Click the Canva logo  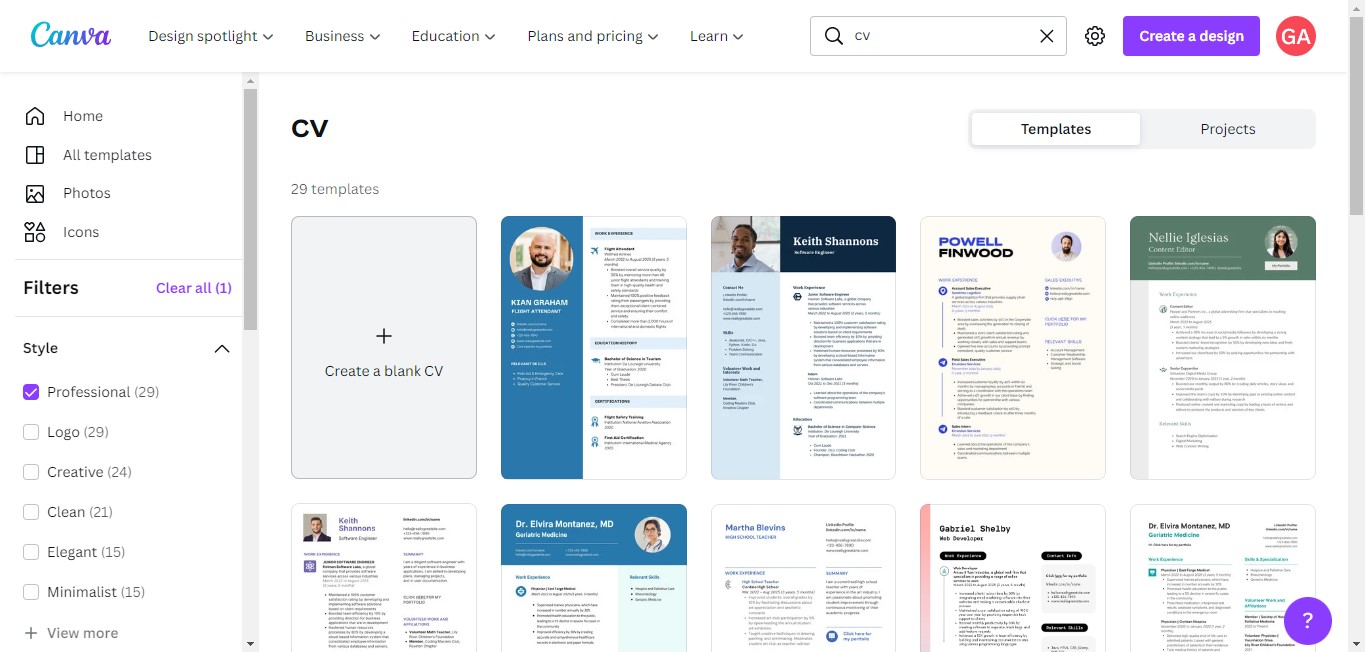(70, 35)
